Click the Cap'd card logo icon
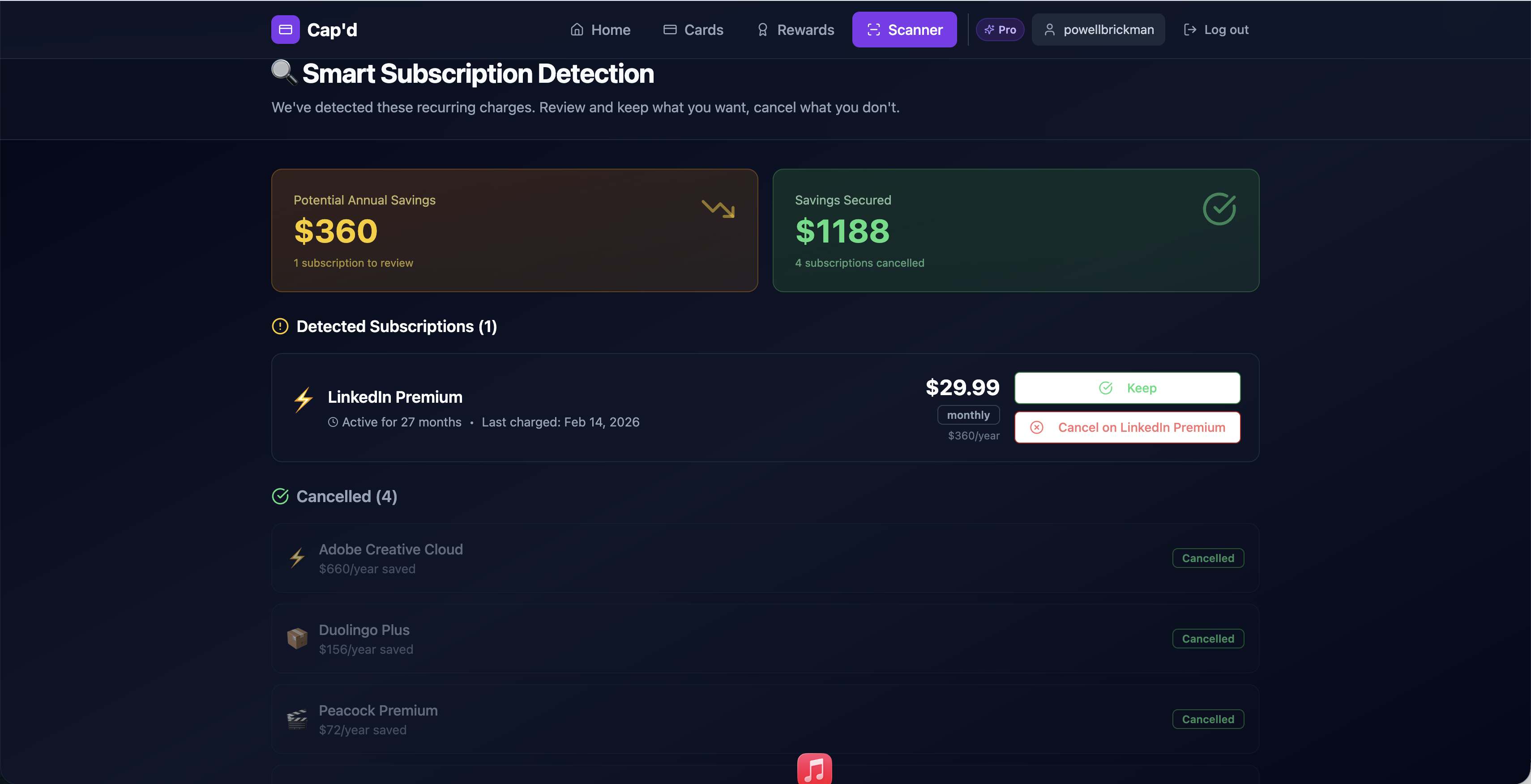 pyautogui.click(x=285, y=29)
